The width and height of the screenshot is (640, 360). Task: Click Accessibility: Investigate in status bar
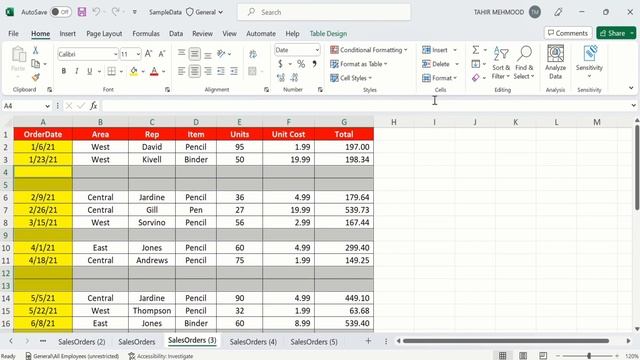click(160, 356)
